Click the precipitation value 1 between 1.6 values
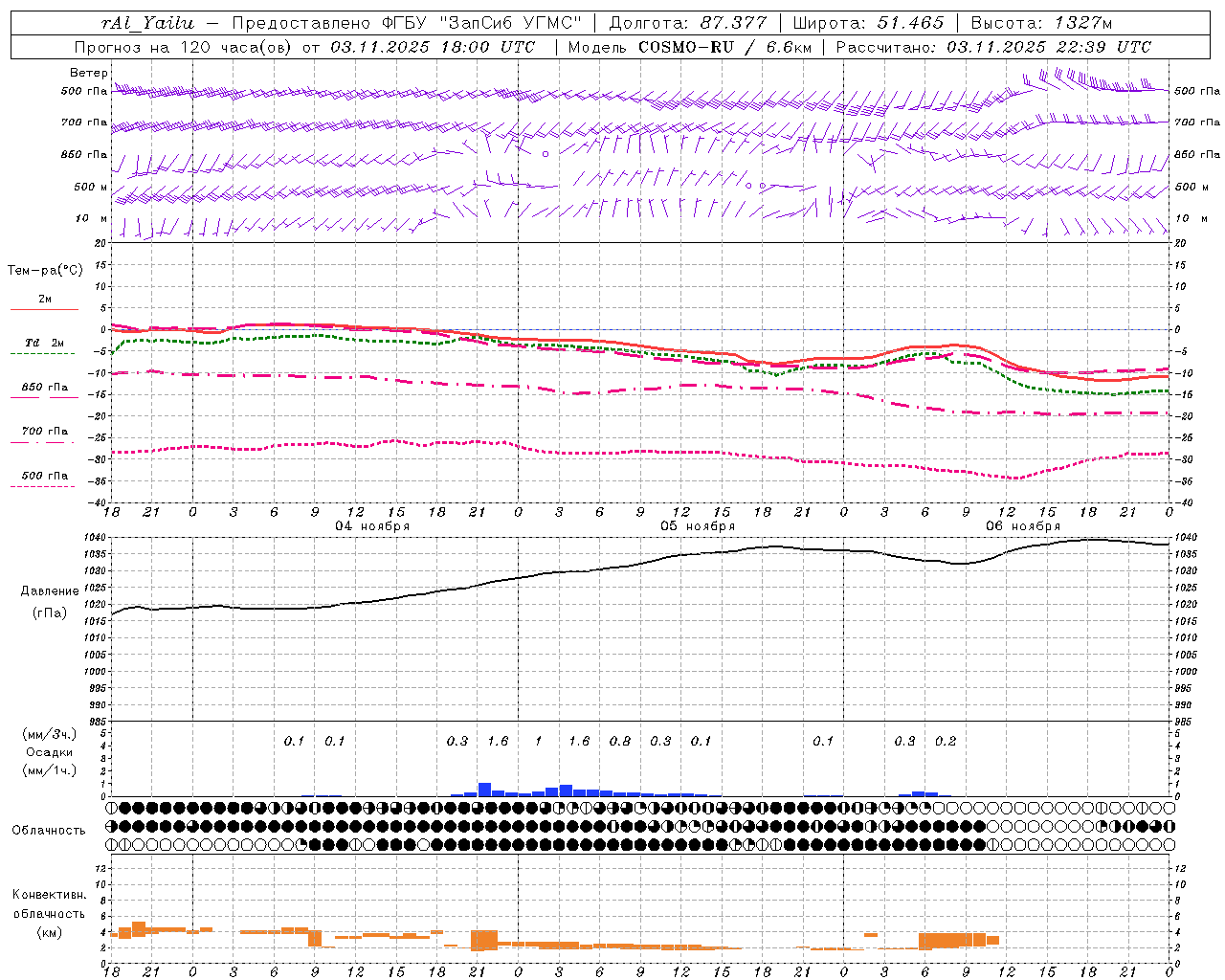 (538, 741)
